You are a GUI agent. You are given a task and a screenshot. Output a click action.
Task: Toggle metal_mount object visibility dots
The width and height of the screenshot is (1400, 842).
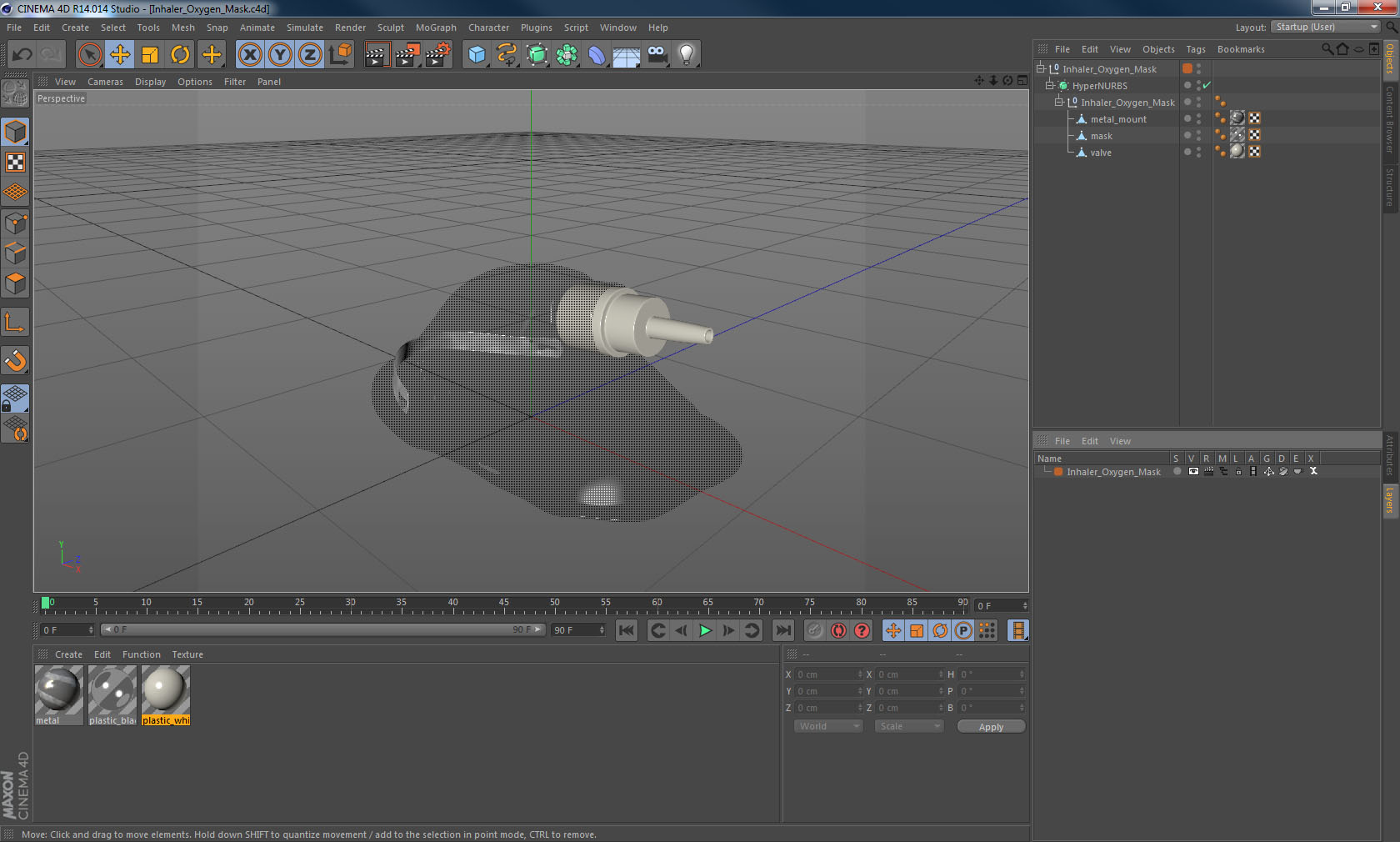[1199, 118]
